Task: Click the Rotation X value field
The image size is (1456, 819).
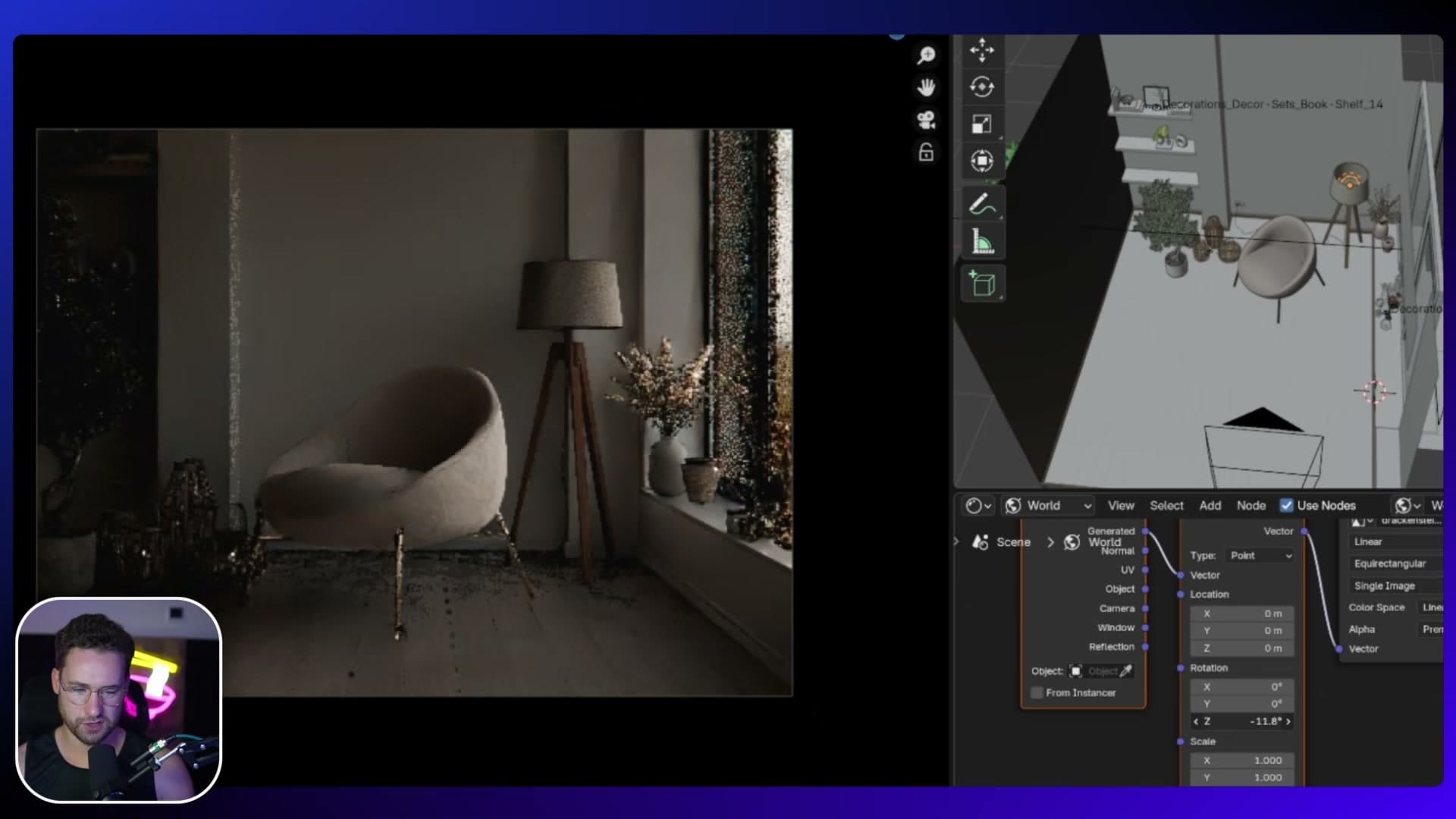Action: pos(1242,687)
